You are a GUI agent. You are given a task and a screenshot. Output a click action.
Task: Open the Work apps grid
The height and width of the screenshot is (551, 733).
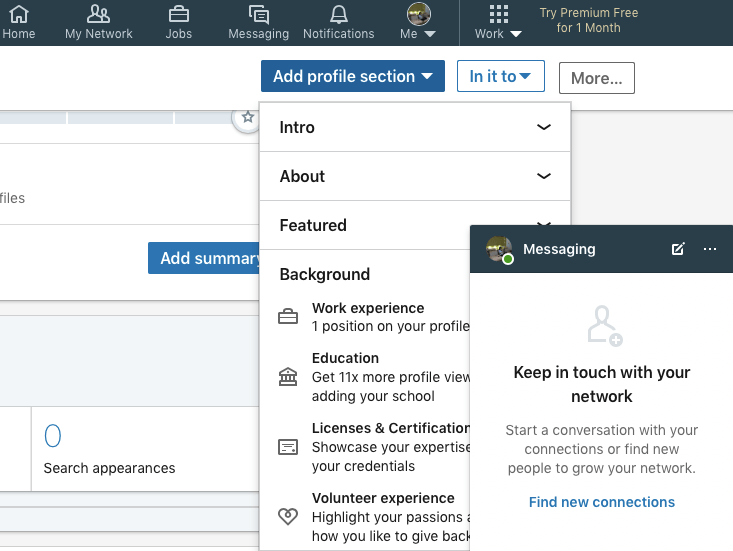click(x=498, y=14)
